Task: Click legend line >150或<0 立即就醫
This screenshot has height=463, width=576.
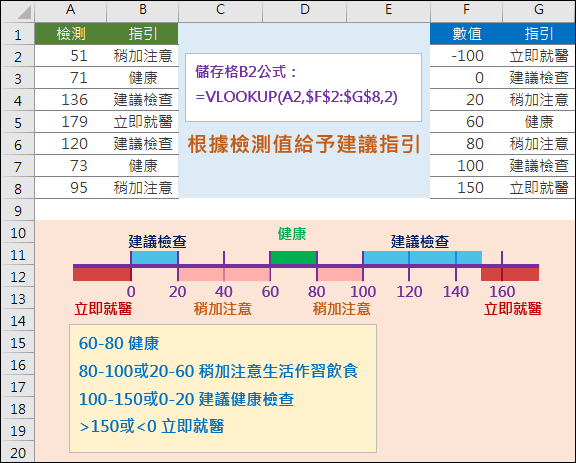Action: click(x=151, y=427)
